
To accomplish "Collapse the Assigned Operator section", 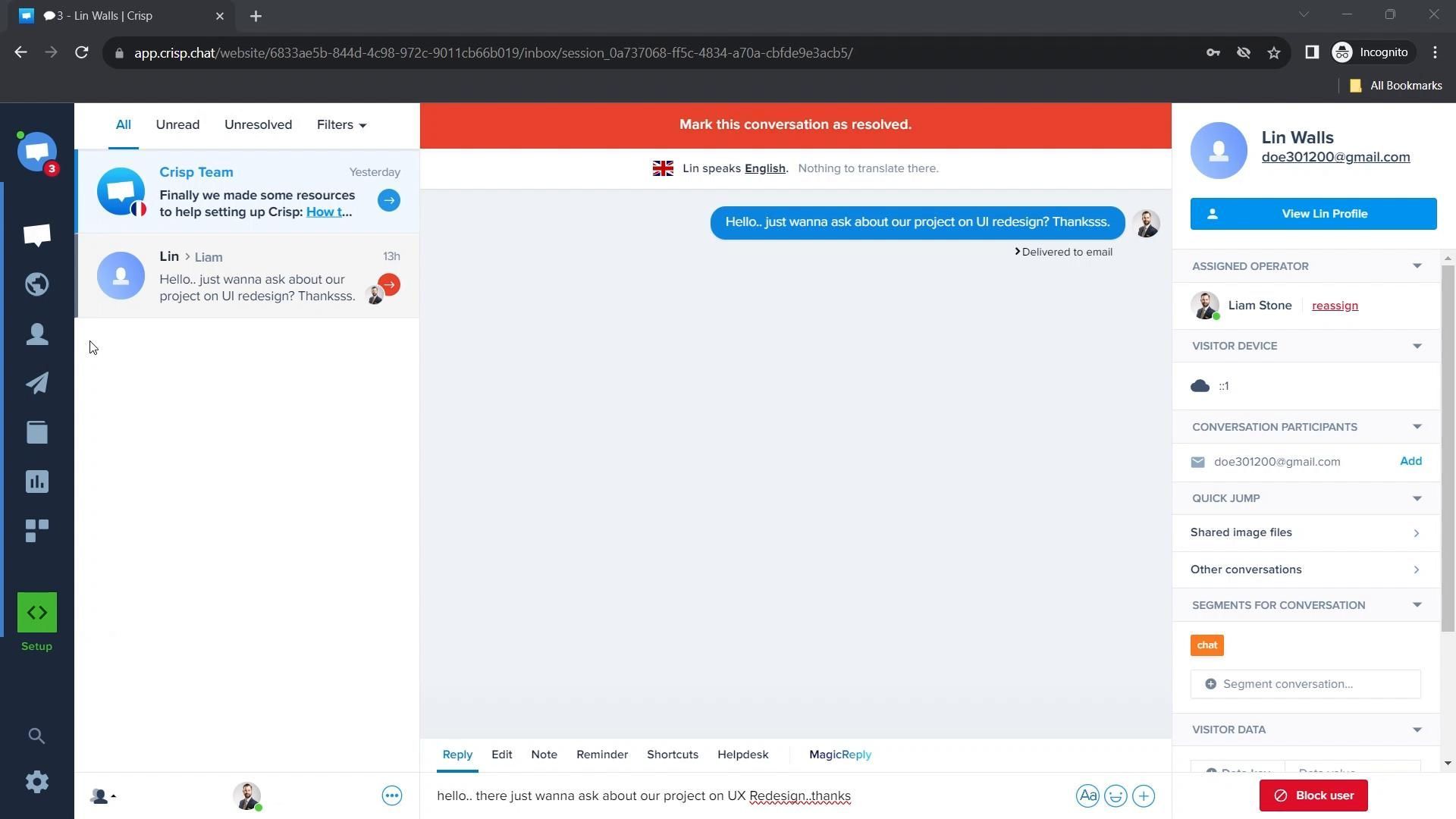I will click(1417, 266).
